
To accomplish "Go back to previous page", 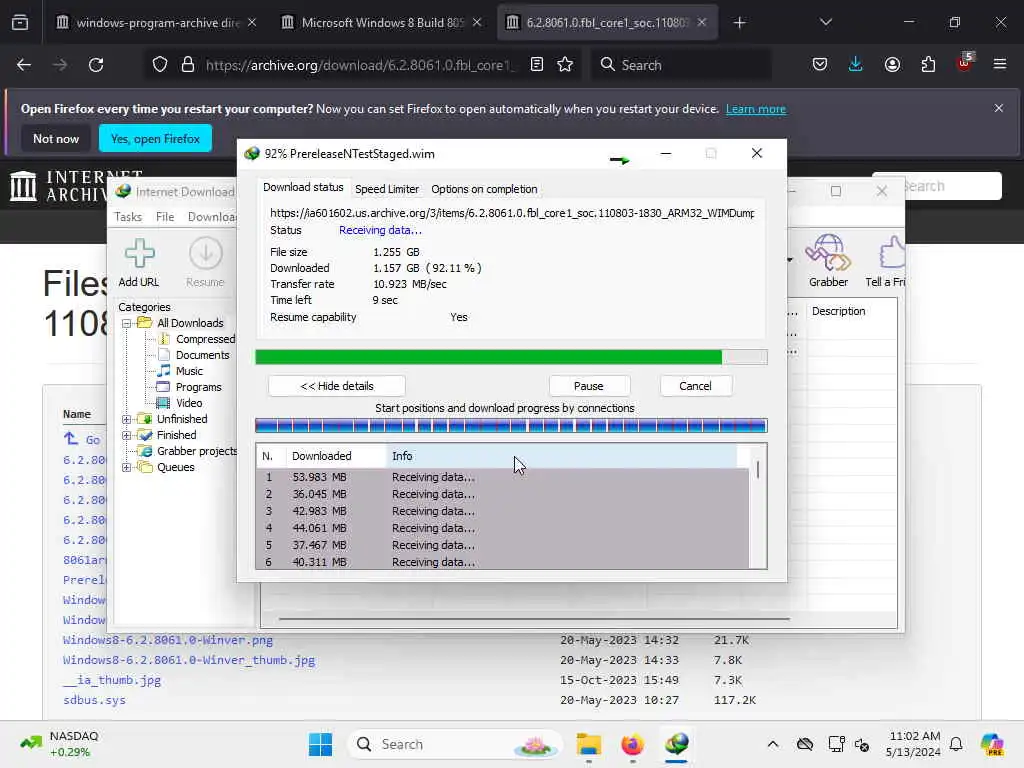I will click(24, 64).
